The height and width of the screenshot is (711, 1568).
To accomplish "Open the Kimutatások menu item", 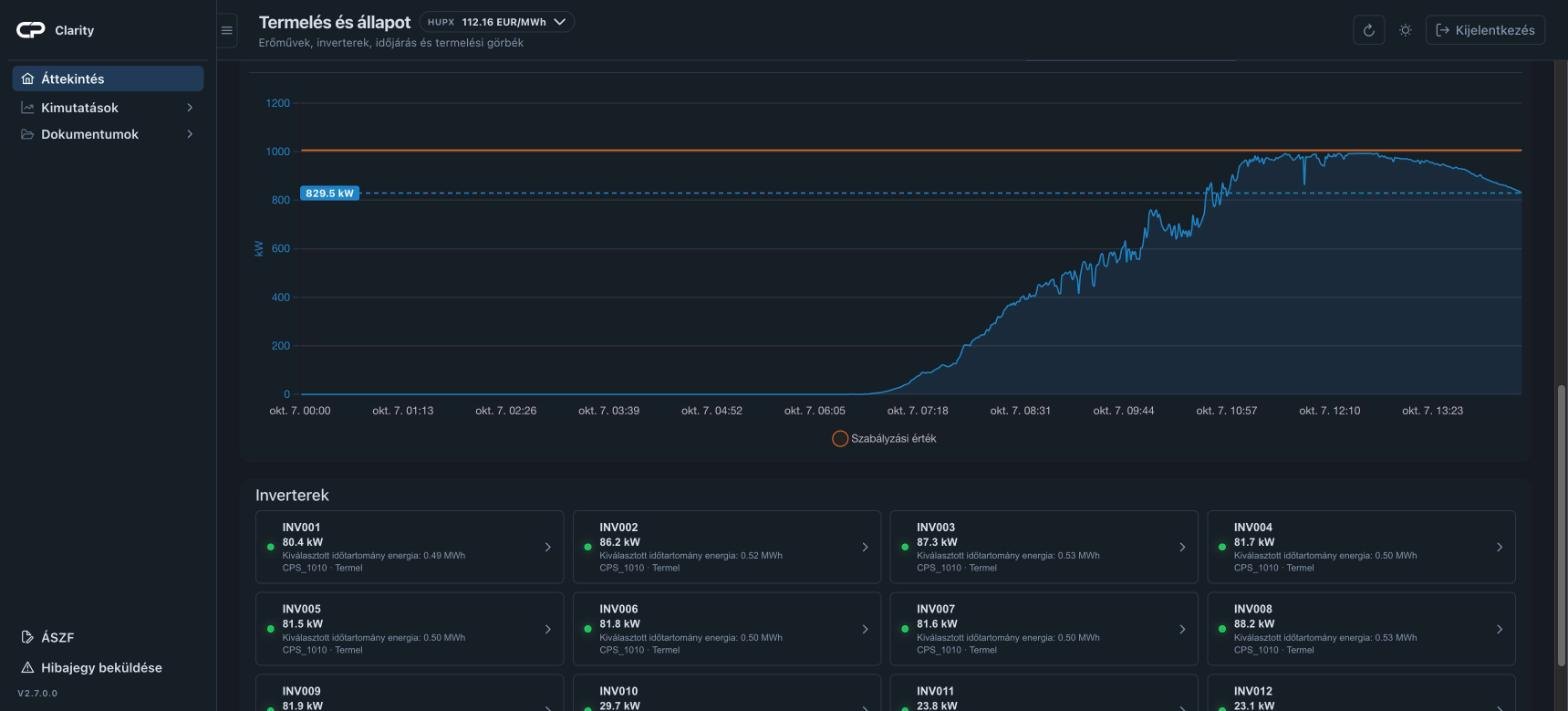I will point(108,107).
